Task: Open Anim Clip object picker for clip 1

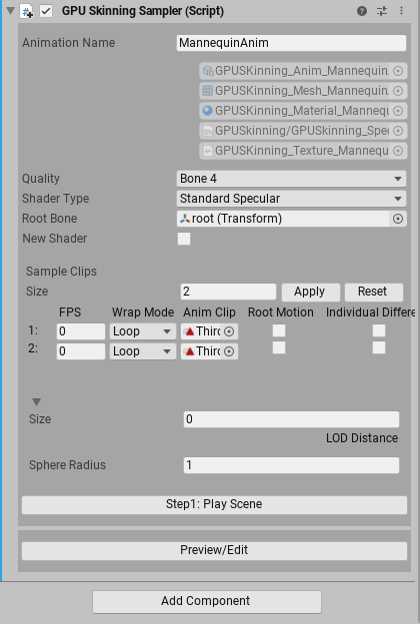Action: (x=229, y=331)
